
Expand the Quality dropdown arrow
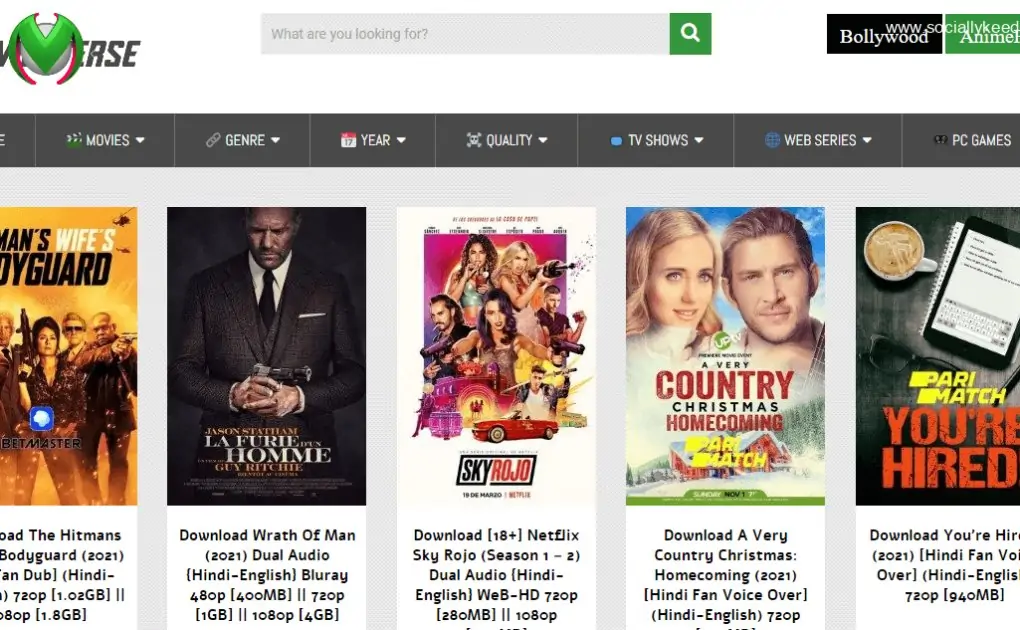pos(543,140)
